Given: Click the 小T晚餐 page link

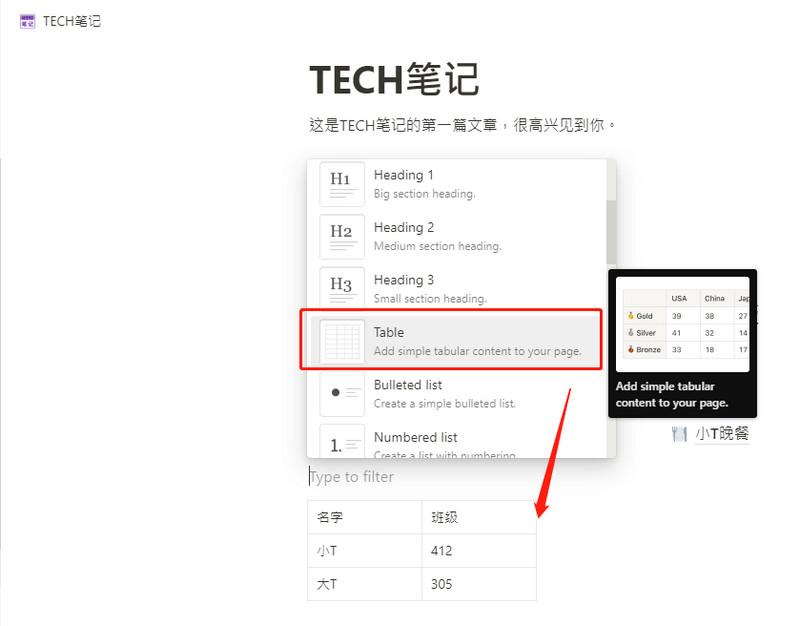Looking at the screenshot, I should [x=722, y=434].
